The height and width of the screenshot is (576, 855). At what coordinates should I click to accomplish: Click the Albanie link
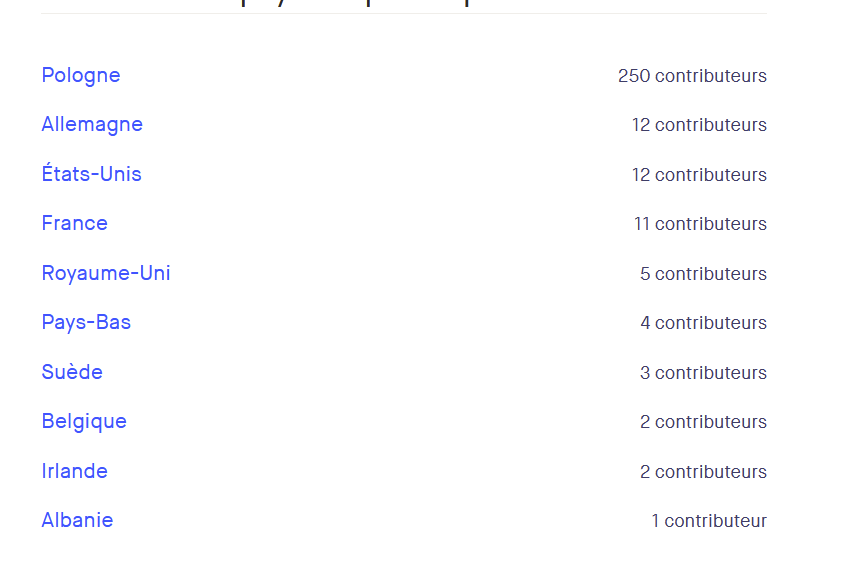coord(77,520)
